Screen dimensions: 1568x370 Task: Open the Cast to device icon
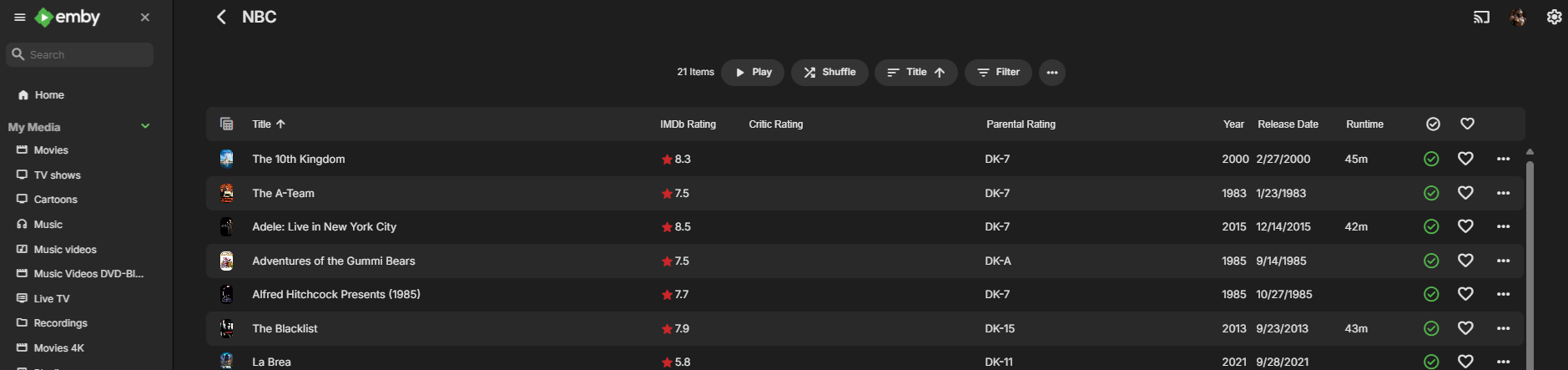[x=1481, y=18]
